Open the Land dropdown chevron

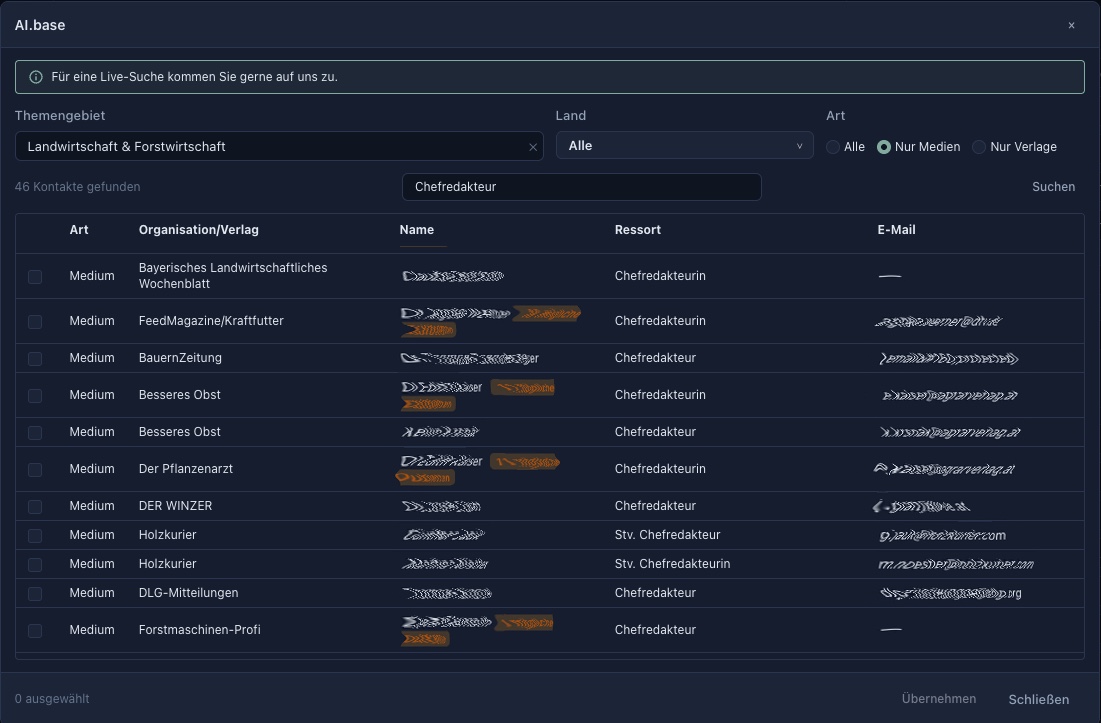799,146
